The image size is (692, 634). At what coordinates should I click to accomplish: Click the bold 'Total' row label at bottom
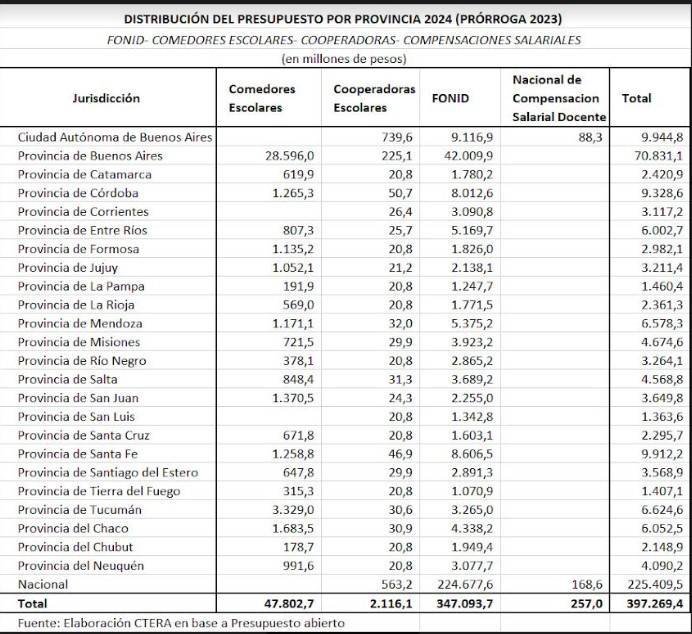coord(34,605)
